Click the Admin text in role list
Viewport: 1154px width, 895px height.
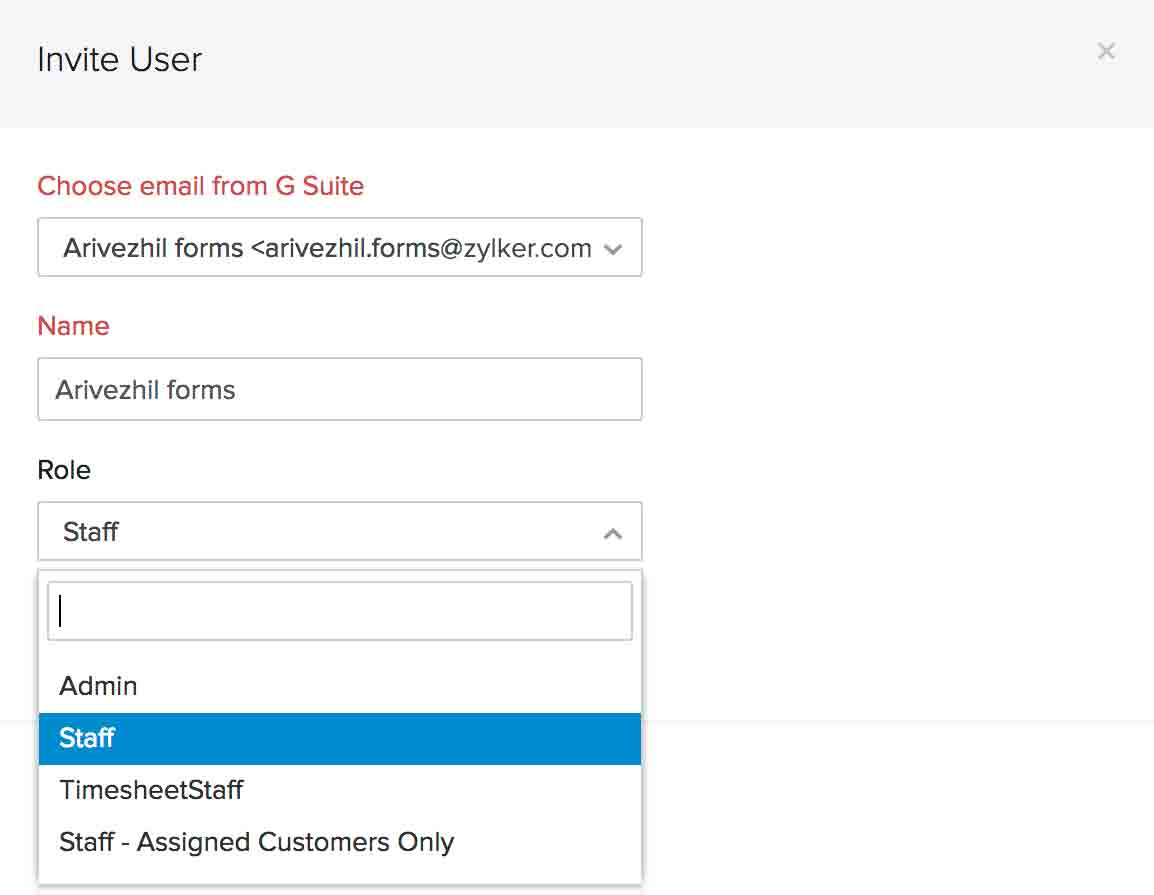[x=98, y=686]
